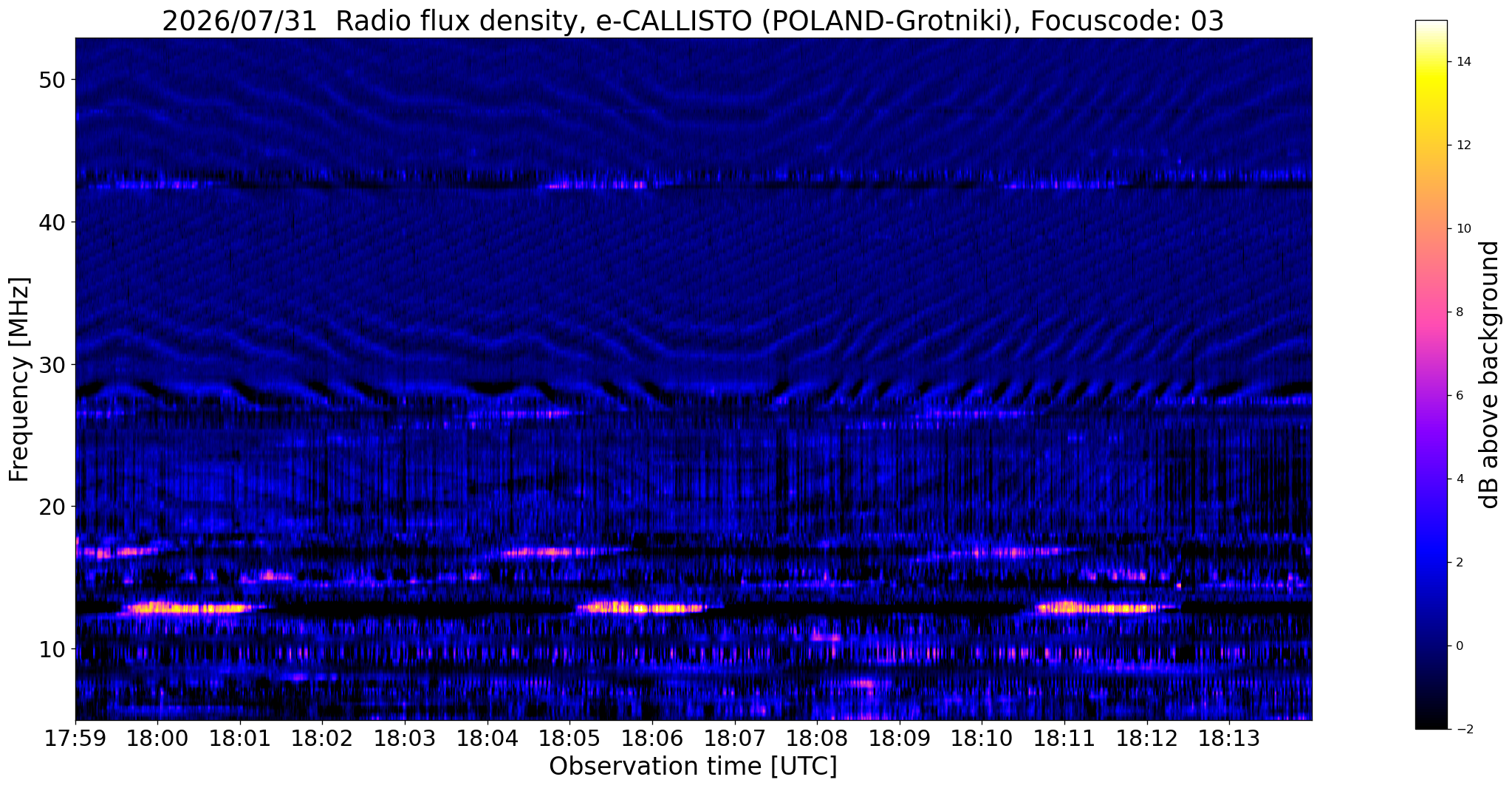Click the bright 13 MHz burst near 18:00

pyautogui.click(x=188, y=609)
